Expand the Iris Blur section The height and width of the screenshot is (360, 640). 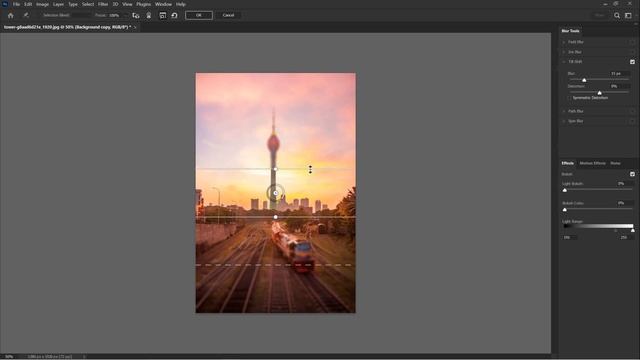pos(564,52)
